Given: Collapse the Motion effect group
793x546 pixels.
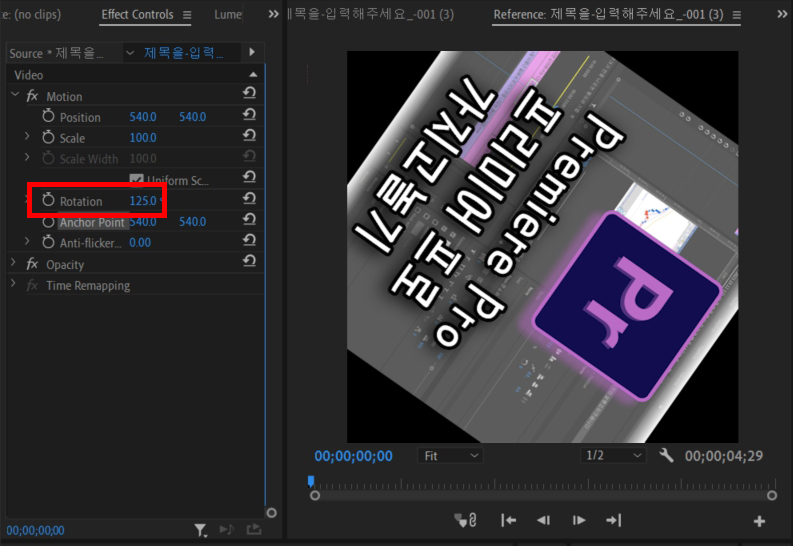Looking at the screenshot, I should (15, 95).
